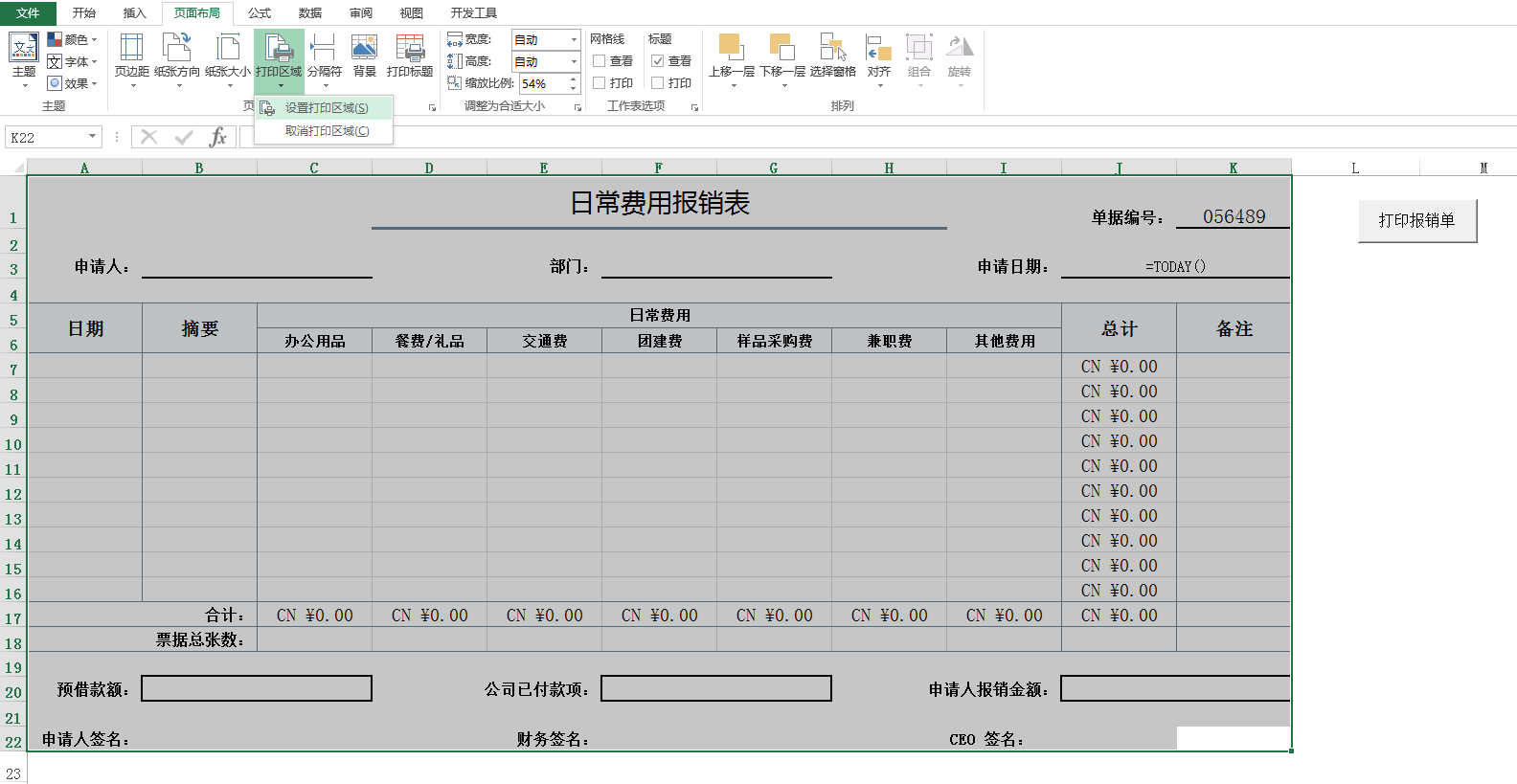Switch to the 开始 tab

(x=84, y=13)
